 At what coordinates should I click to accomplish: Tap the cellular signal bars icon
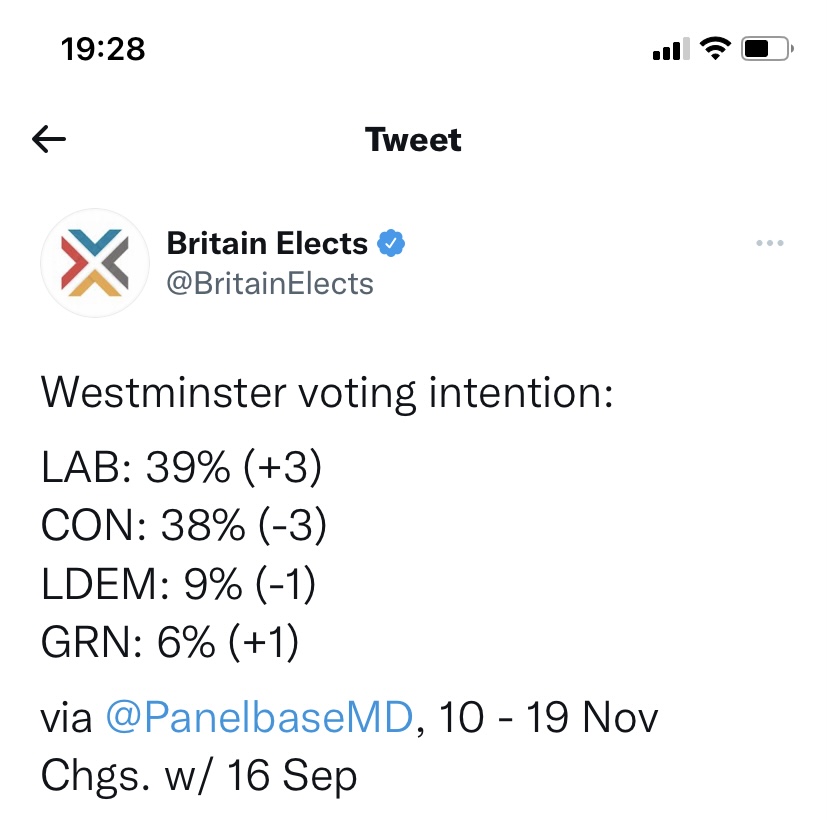point(671,49)
